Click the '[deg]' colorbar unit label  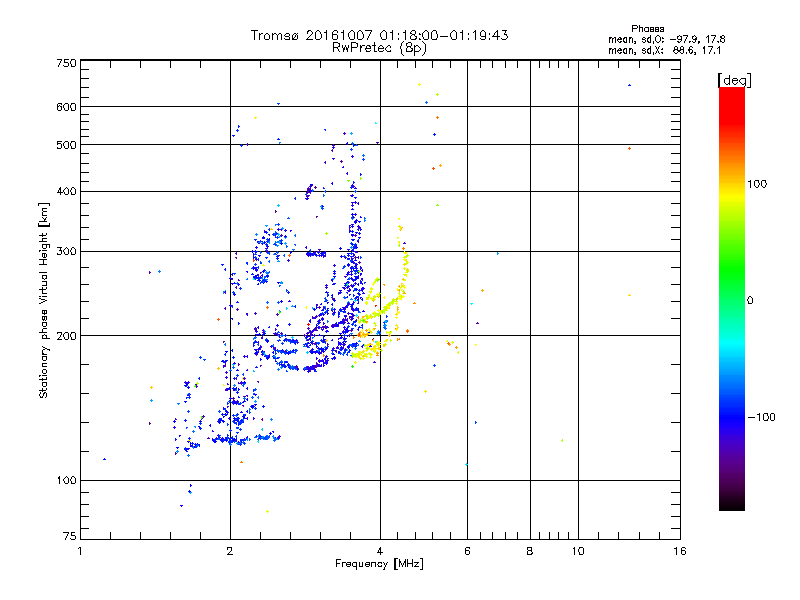coord(734,80)
